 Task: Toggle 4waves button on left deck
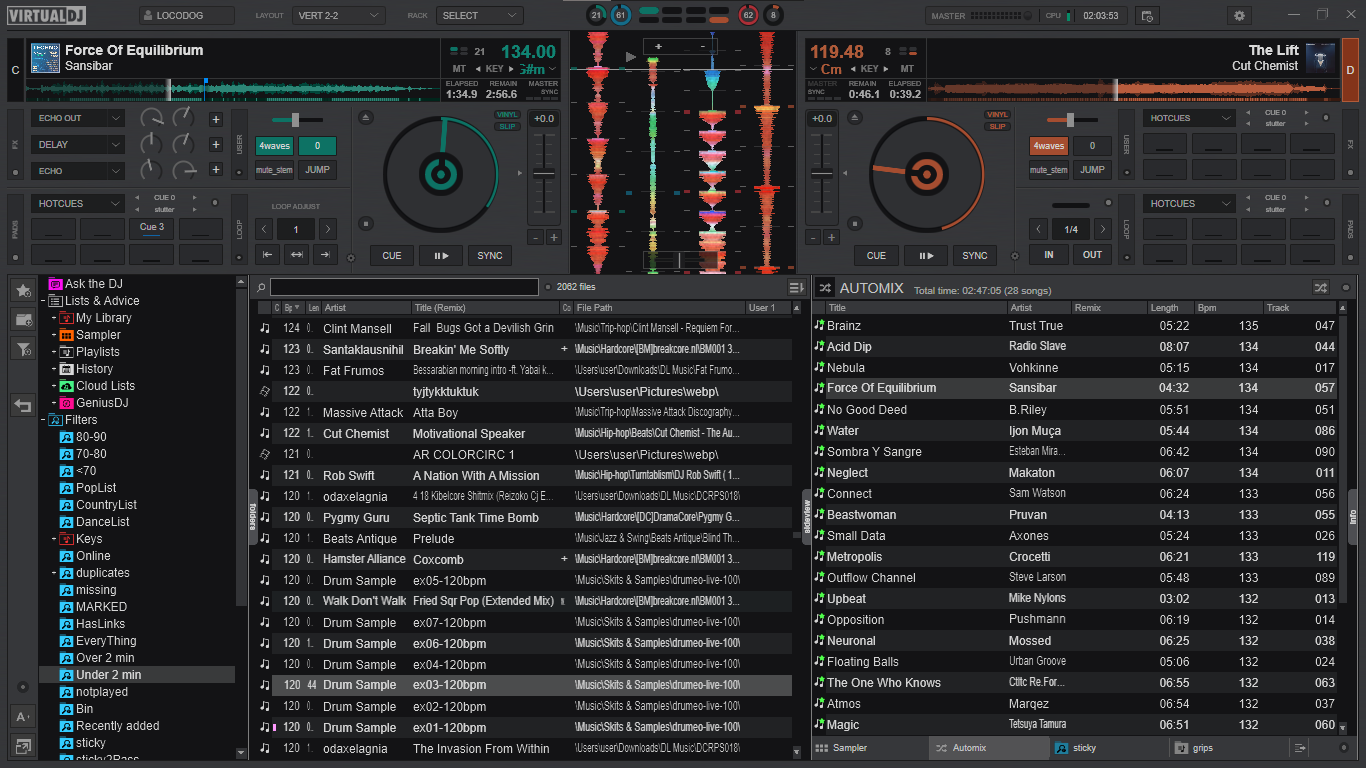tap(274, 145)
